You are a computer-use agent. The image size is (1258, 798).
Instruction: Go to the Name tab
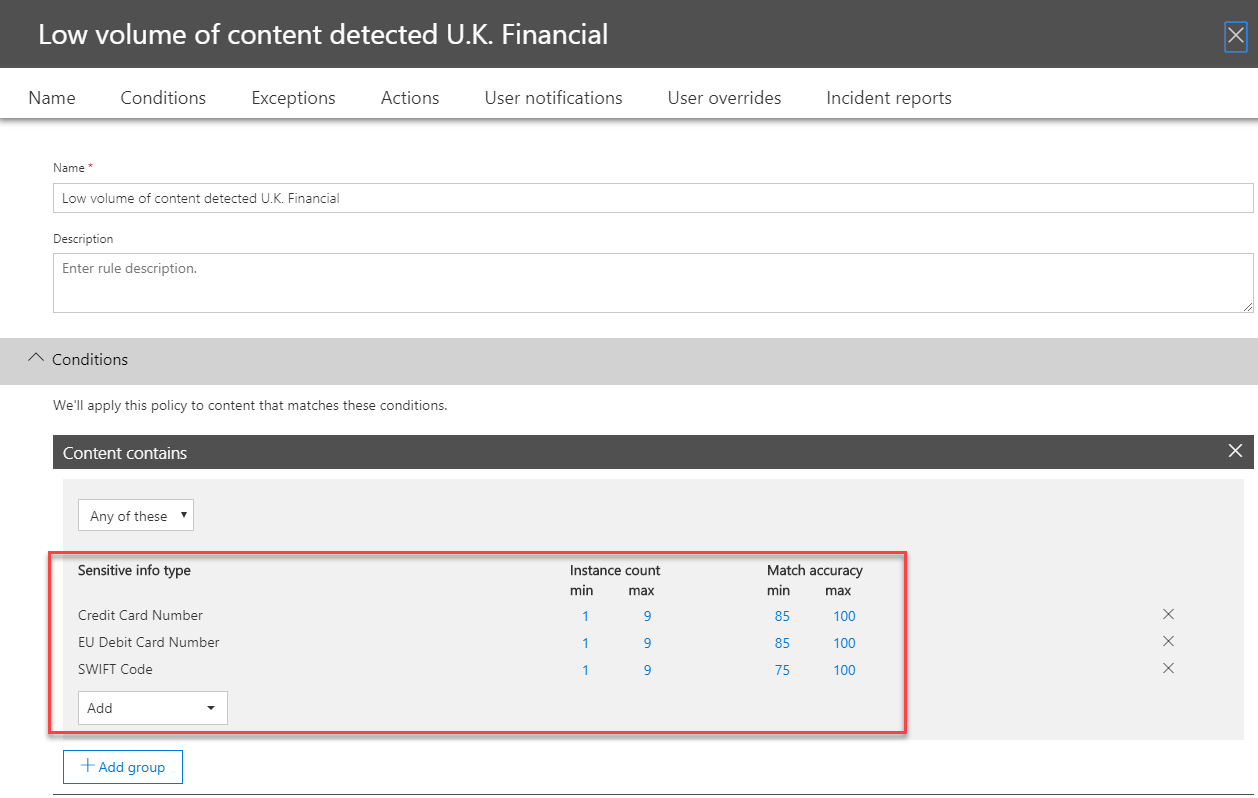(52, 98)
